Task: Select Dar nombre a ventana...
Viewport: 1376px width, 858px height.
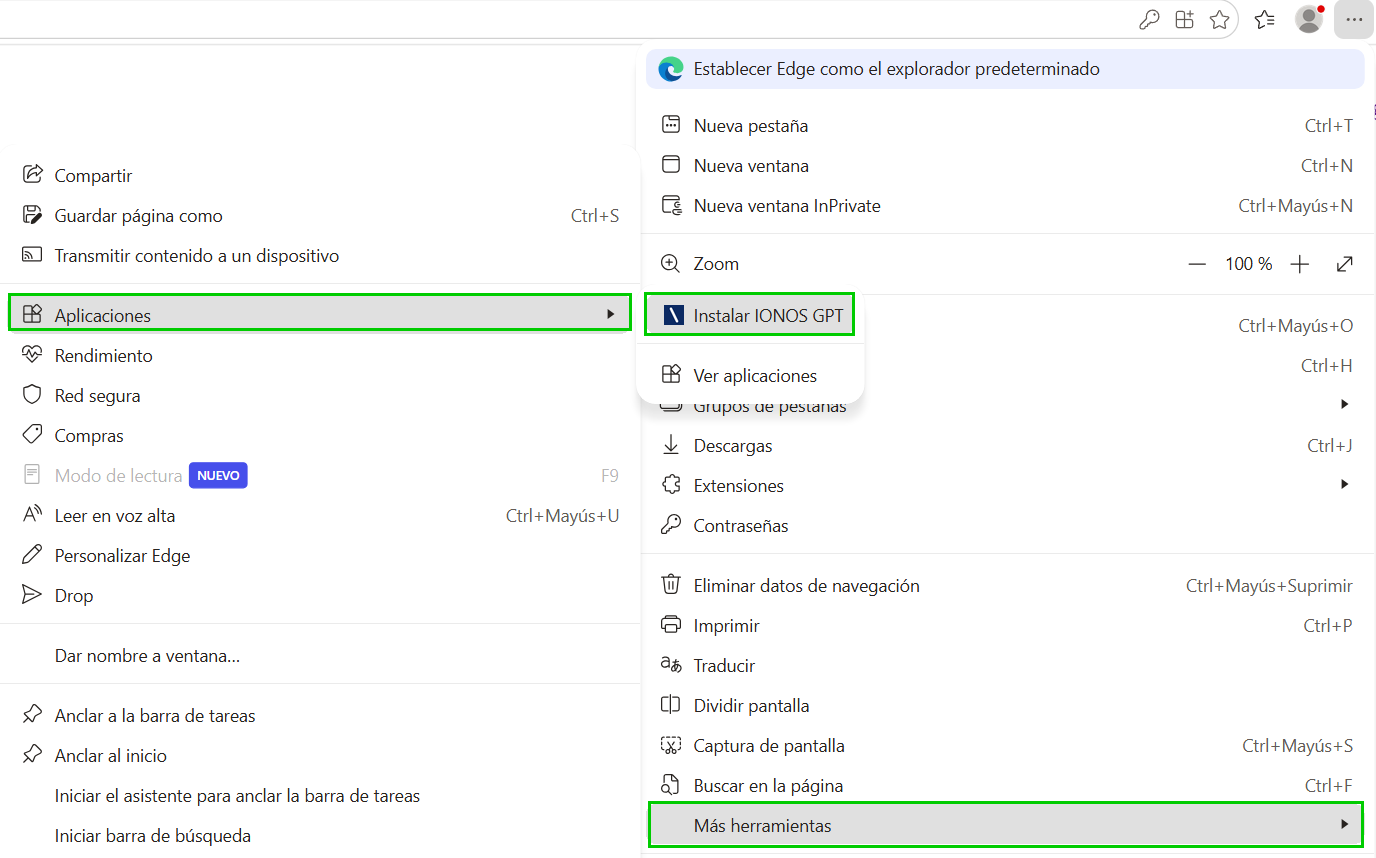Action: tap(320, 656)
